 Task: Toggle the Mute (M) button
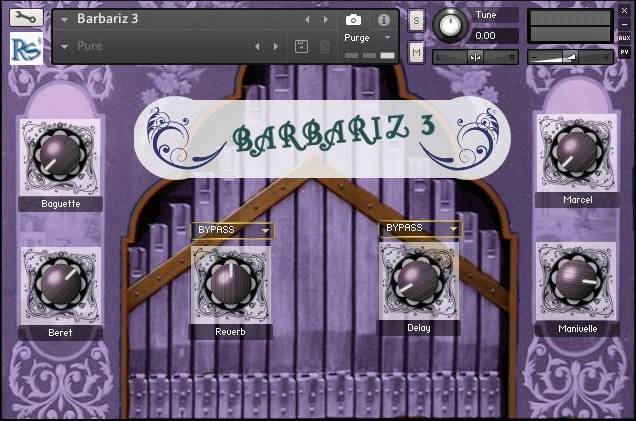click(x=416, y=51)
